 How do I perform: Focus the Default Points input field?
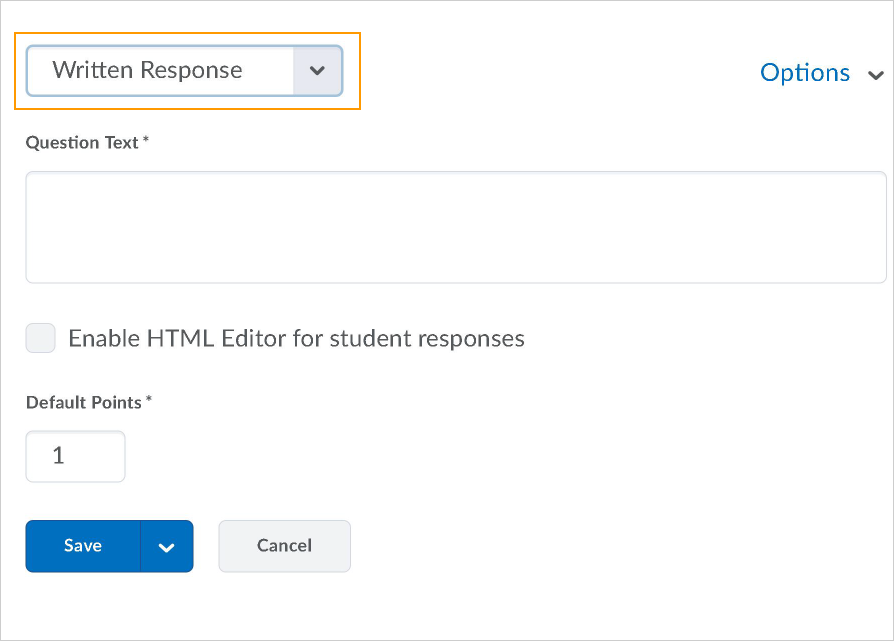(x=75, y=456)
